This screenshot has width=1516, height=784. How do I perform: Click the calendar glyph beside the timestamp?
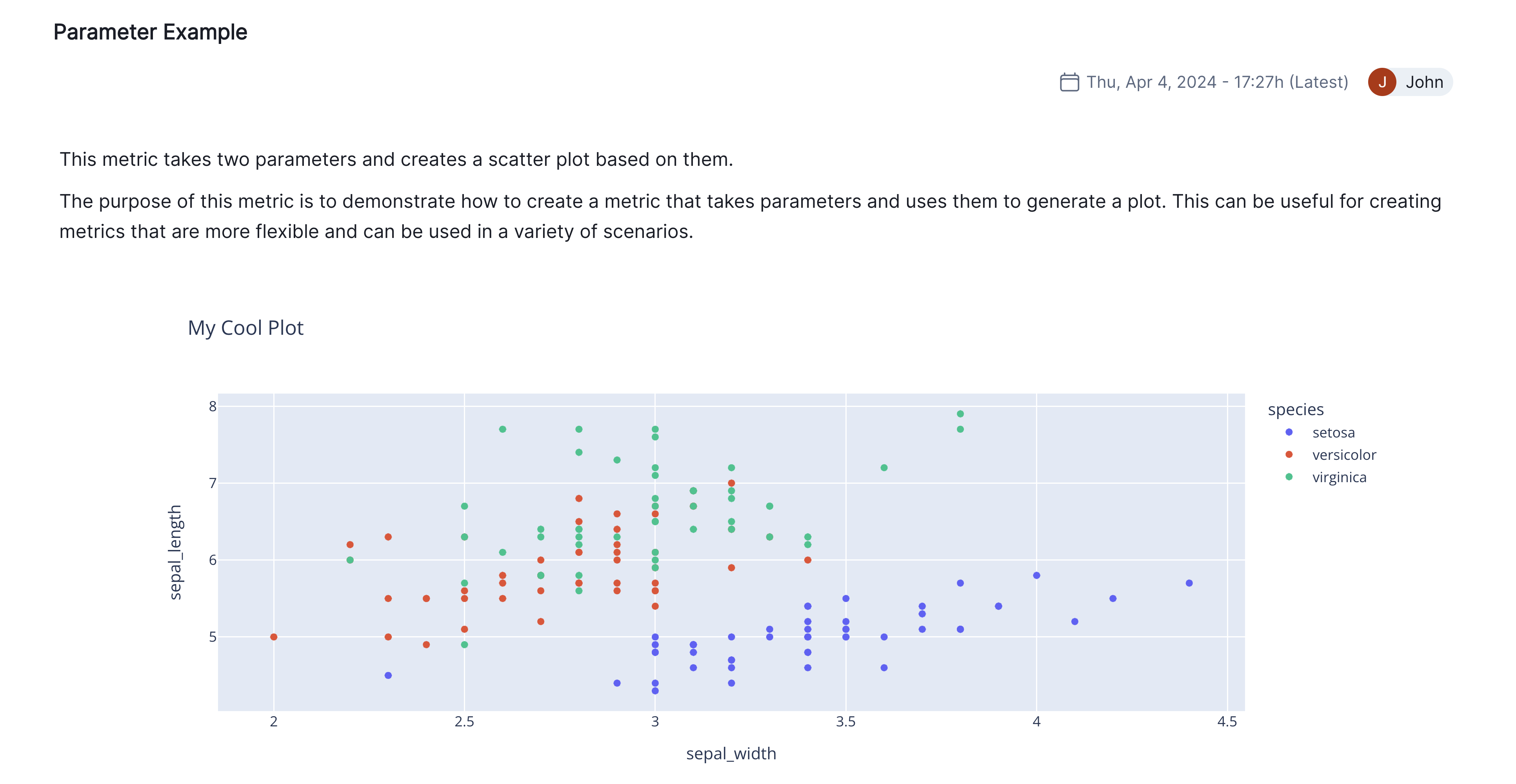click(x=1069, y=82)
